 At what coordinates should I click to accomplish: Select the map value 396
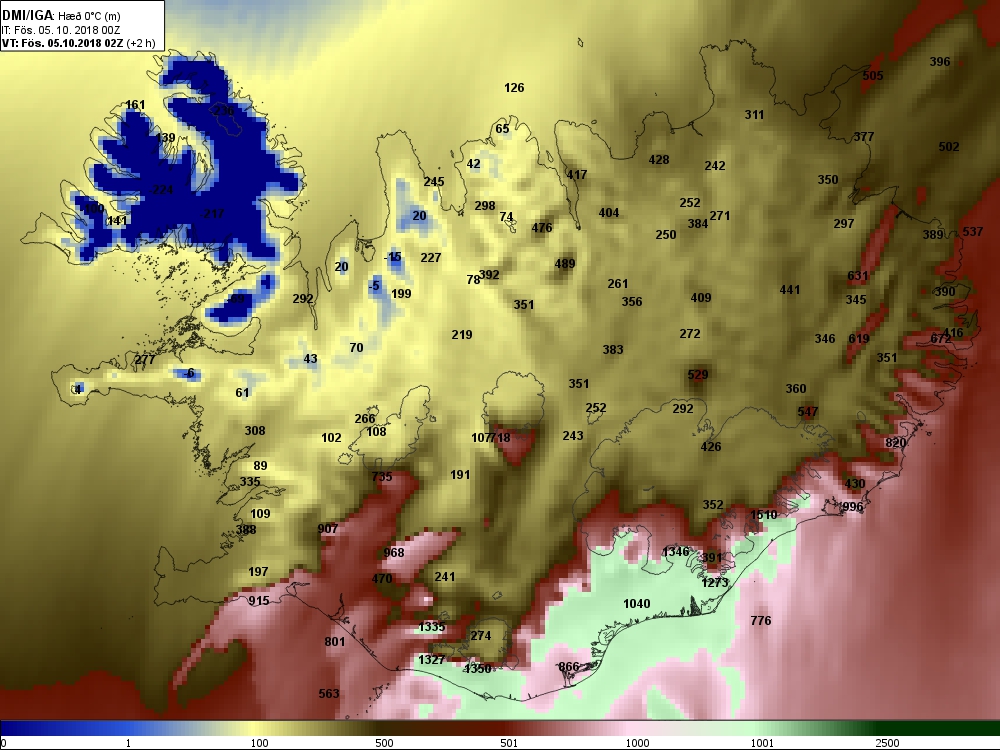(x=939, y=62)
